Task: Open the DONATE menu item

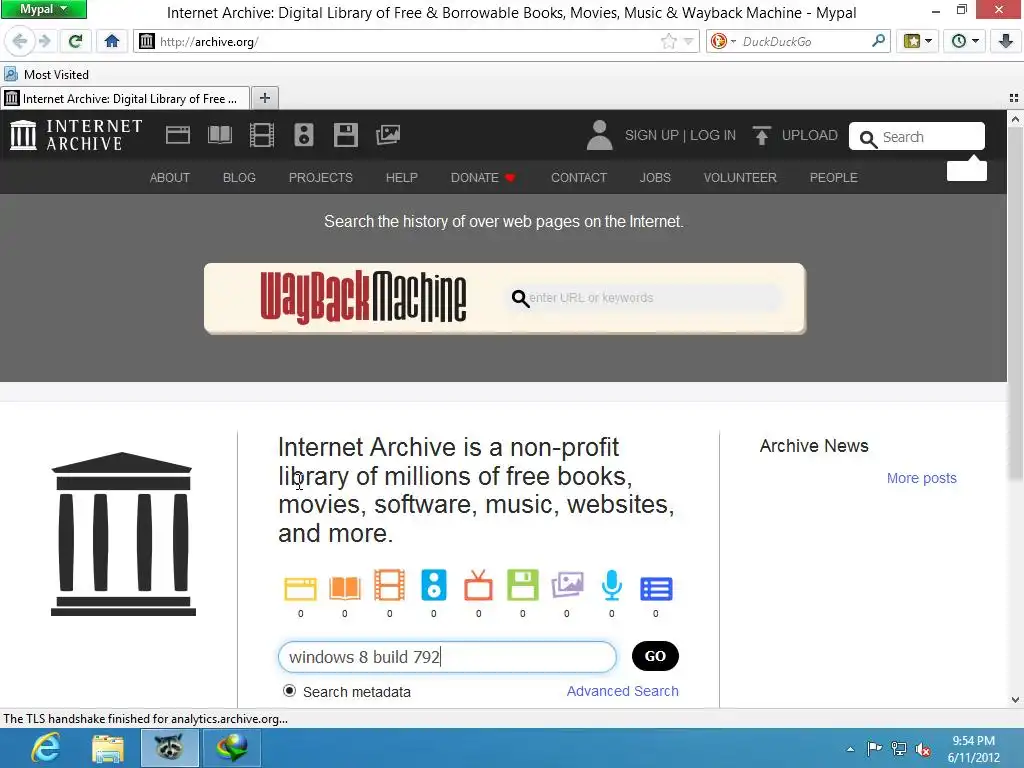Action: 483,178
